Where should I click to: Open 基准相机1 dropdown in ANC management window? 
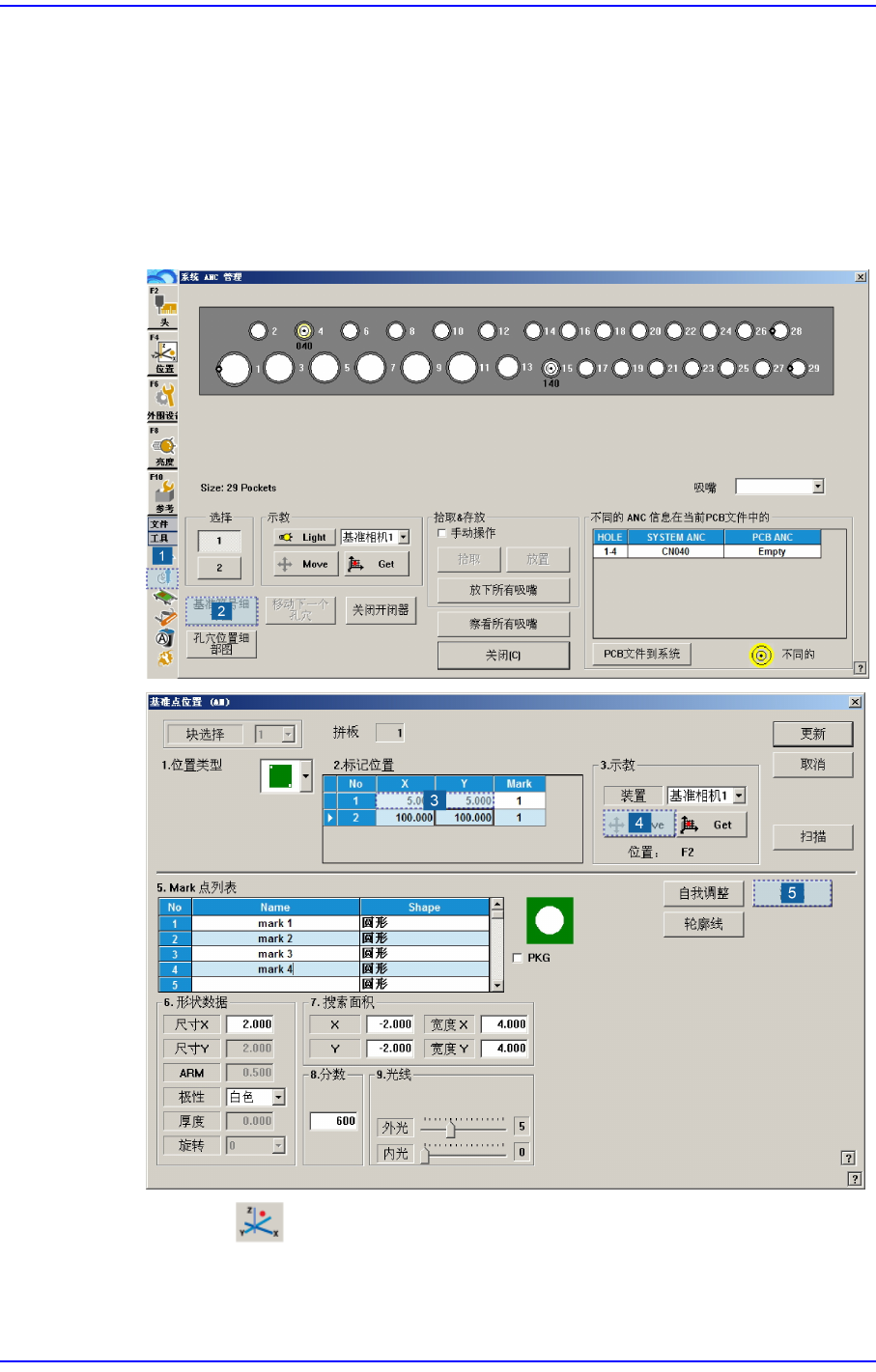click(404, 537)
